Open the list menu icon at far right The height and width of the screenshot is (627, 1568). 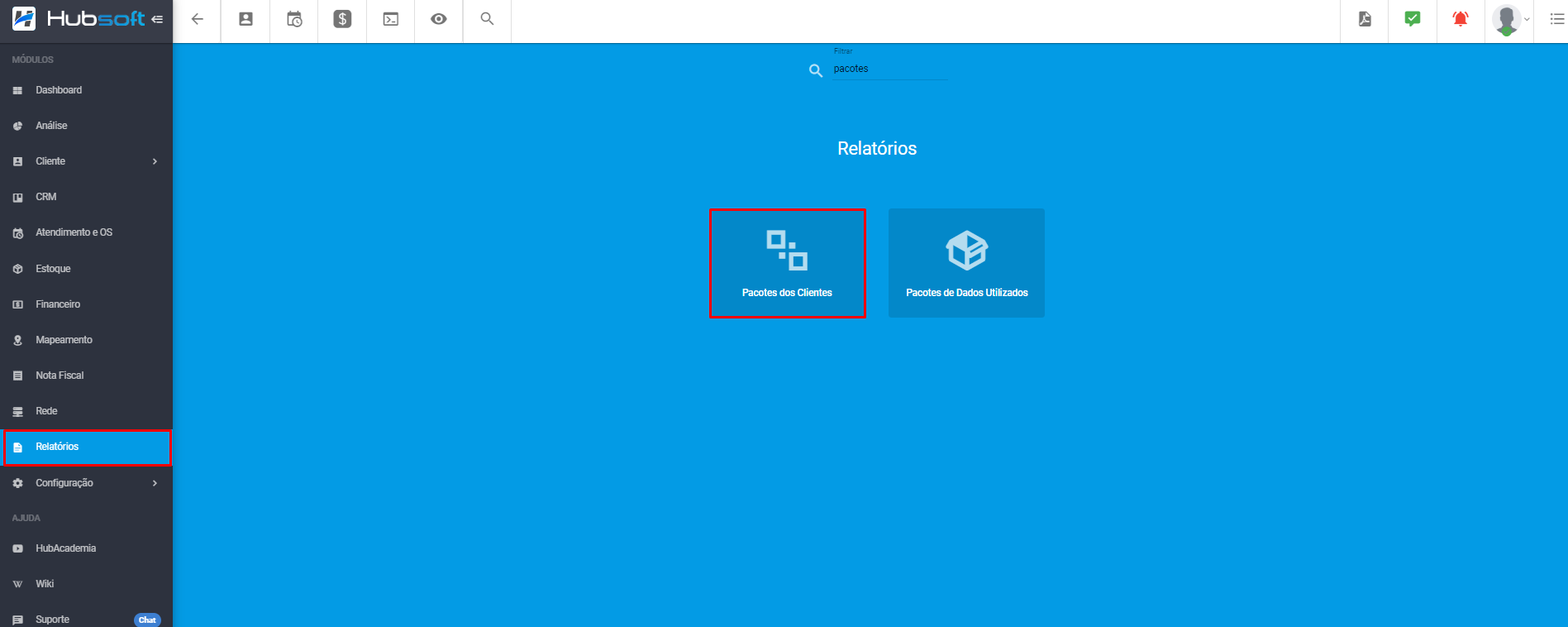pos(1557,19)
